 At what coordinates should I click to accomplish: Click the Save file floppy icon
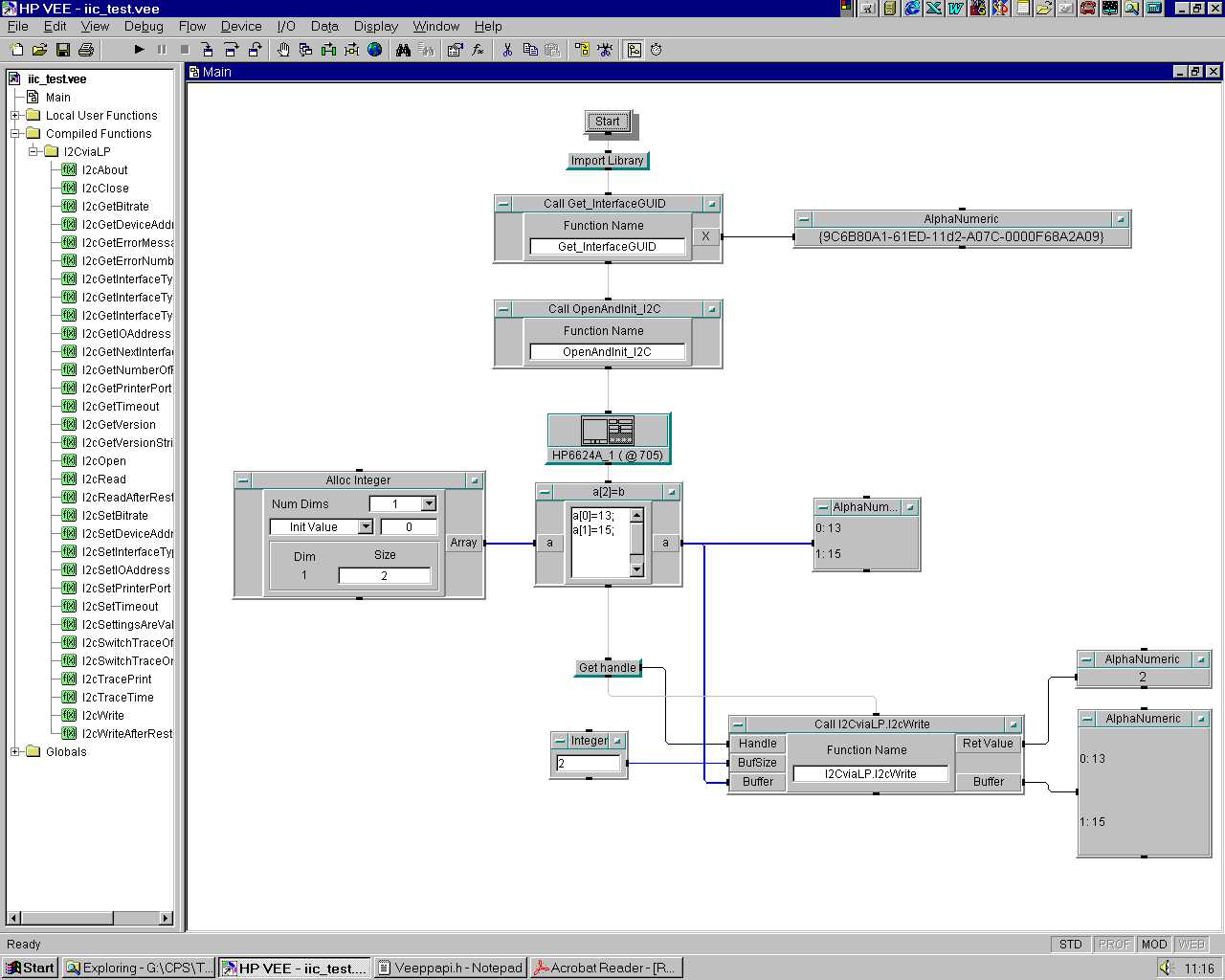coord(63,50)
